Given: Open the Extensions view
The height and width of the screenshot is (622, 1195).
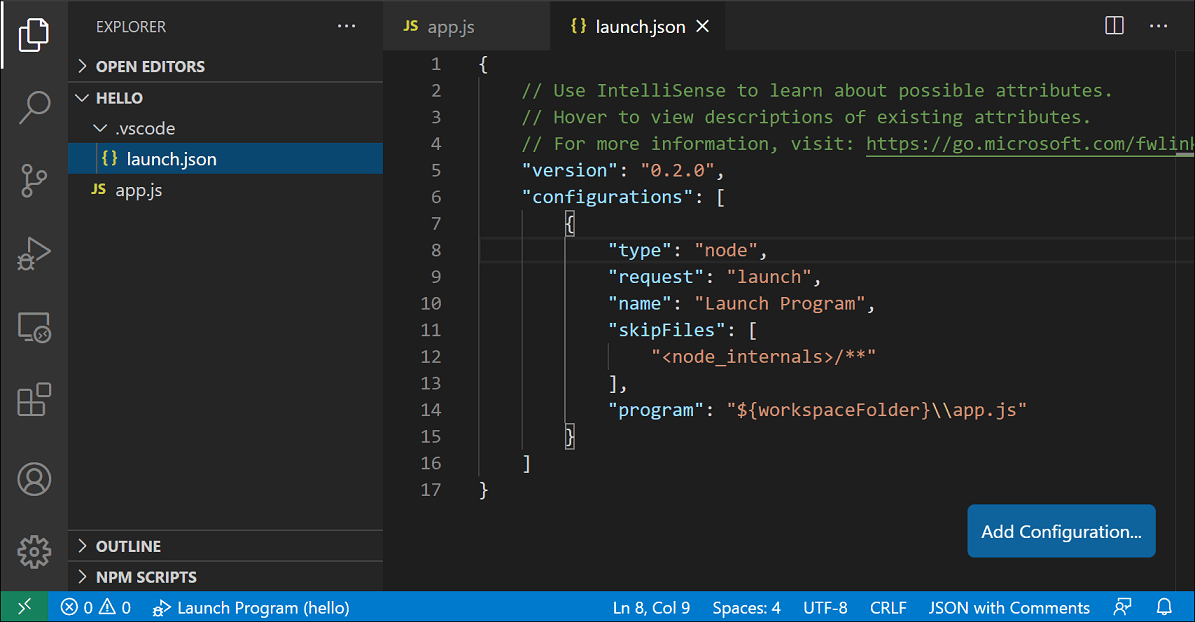Looking at the screenshot, I should coord(34,400).
